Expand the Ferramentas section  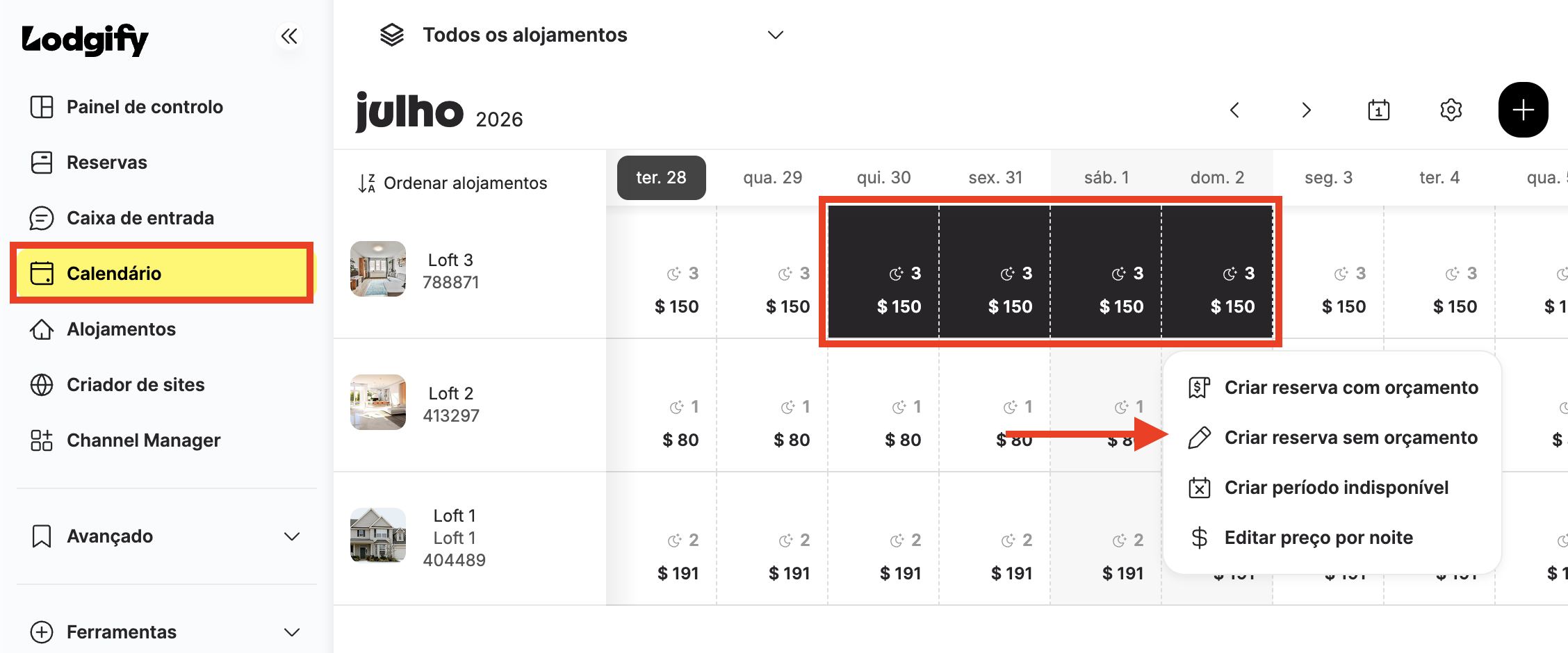coord(165,632)
